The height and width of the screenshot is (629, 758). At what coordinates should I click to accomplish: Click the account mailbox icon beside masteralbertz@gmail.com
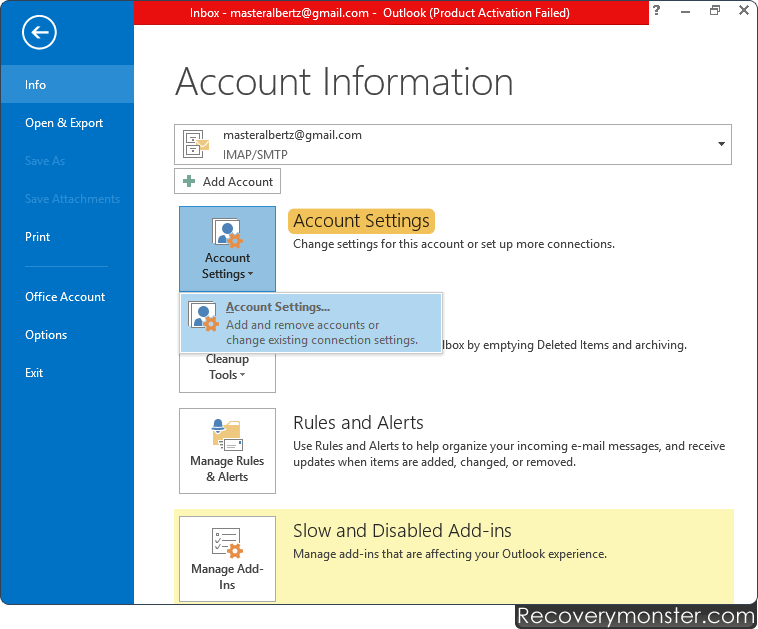(x=196, y=144)
